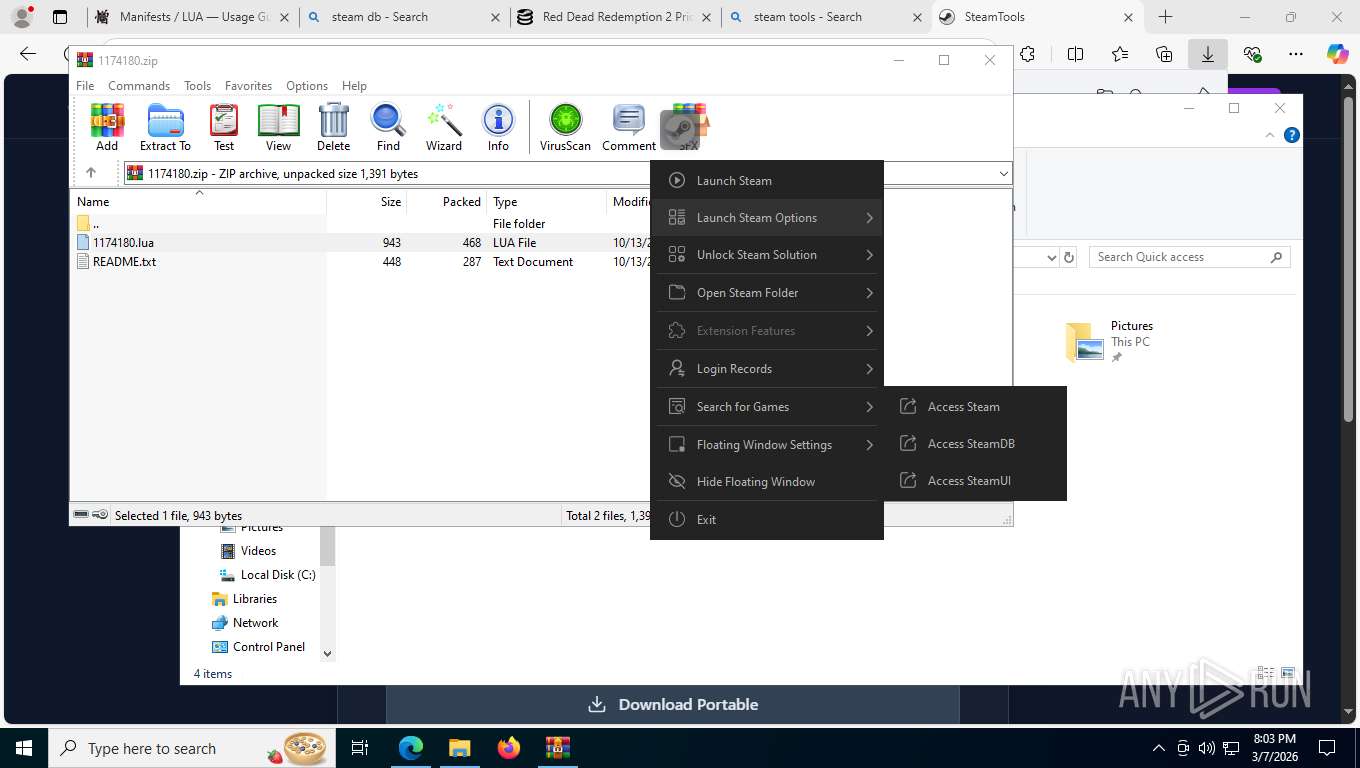
Task: Open the WinRAR Options menu
Action: [x=307, y=86]
